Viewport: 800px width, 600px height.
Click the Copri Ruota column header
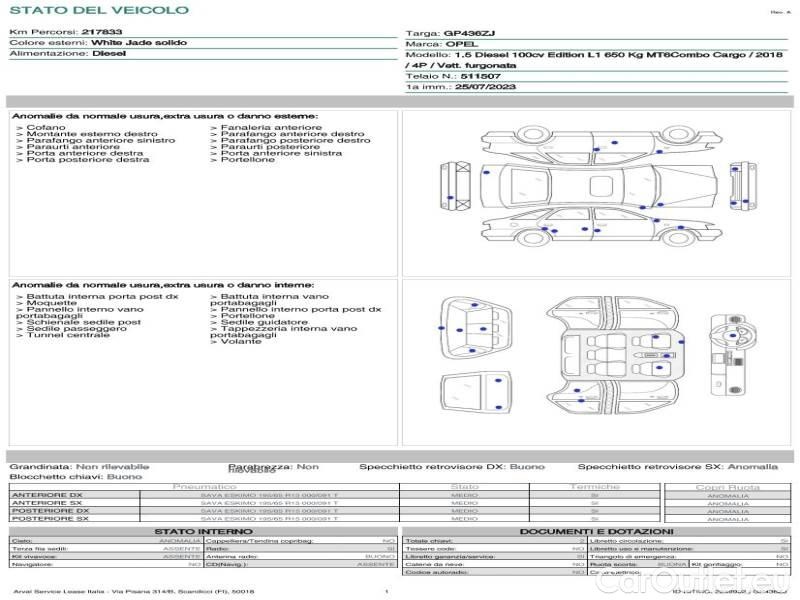pos(727,487)
